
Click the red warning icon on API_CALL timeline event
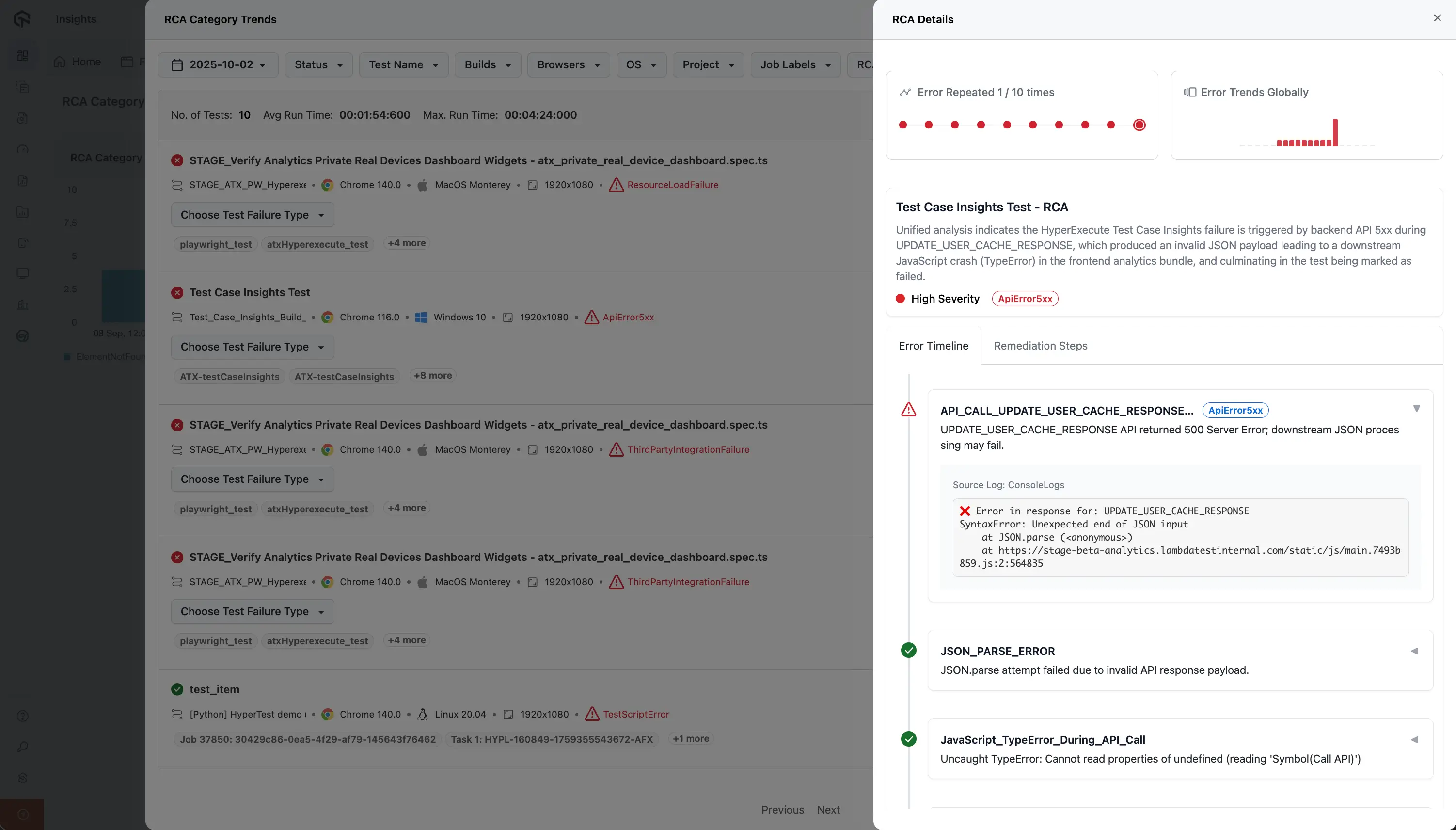click(x=908, y=410)
